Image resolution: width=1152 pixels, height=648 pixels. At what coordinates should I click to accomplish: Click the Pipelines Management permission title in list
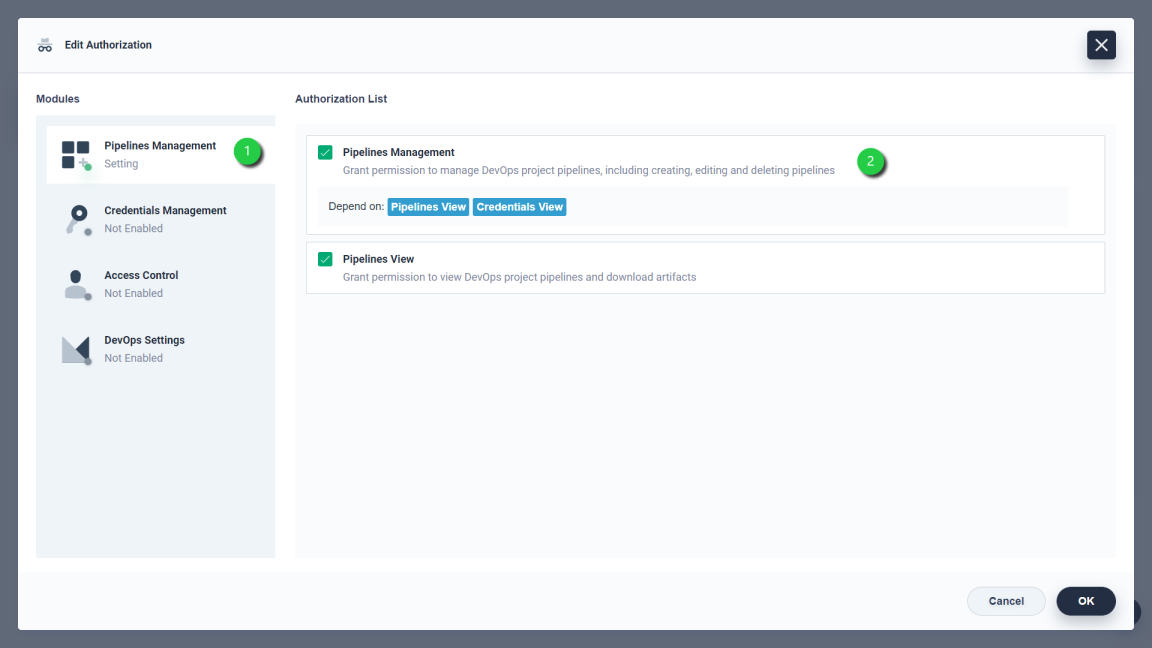pyautogui.click(x=398, y=153)
